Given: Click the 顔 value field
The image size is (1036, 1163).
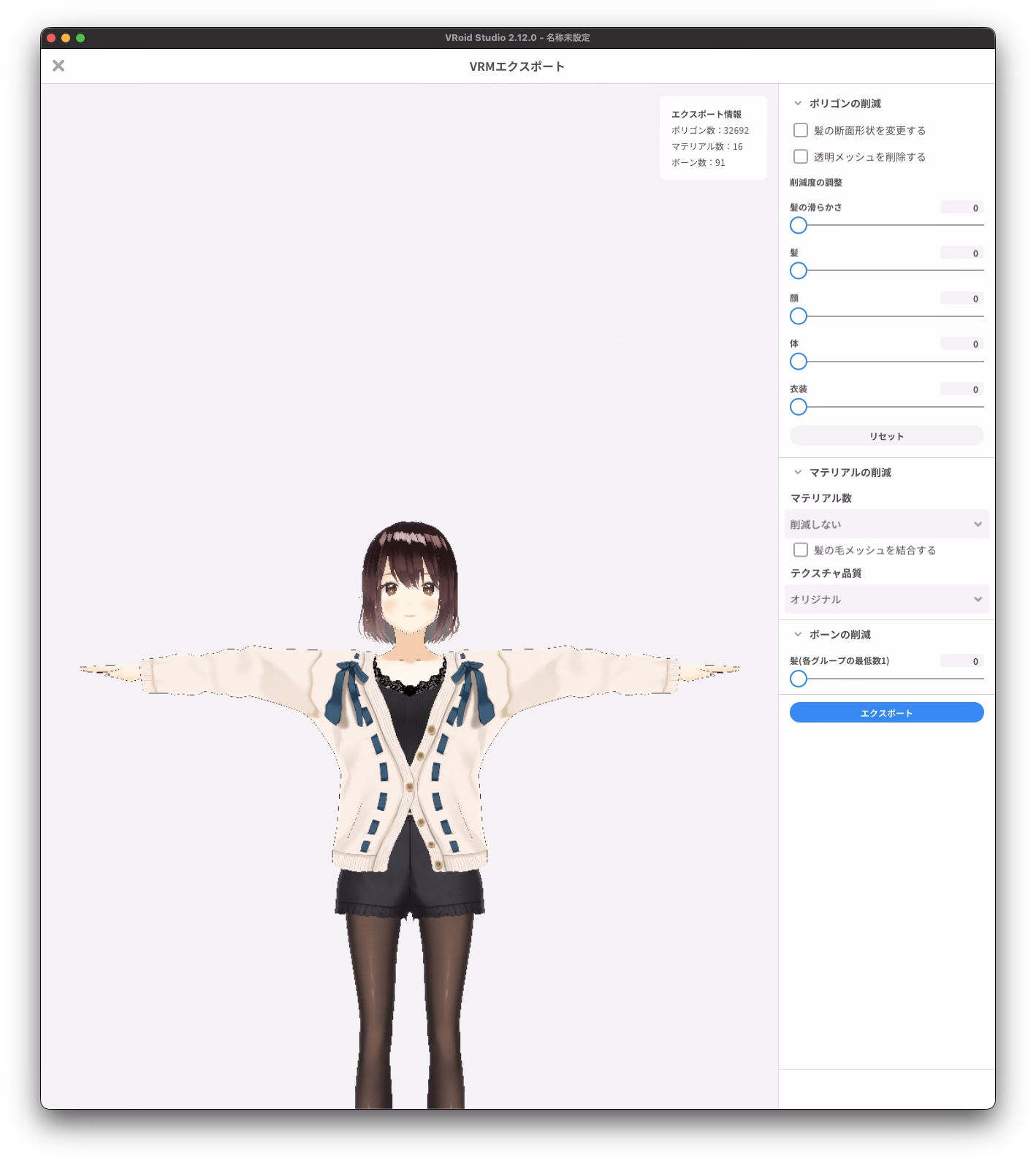Looking at the screenshot, I should 961,299.
